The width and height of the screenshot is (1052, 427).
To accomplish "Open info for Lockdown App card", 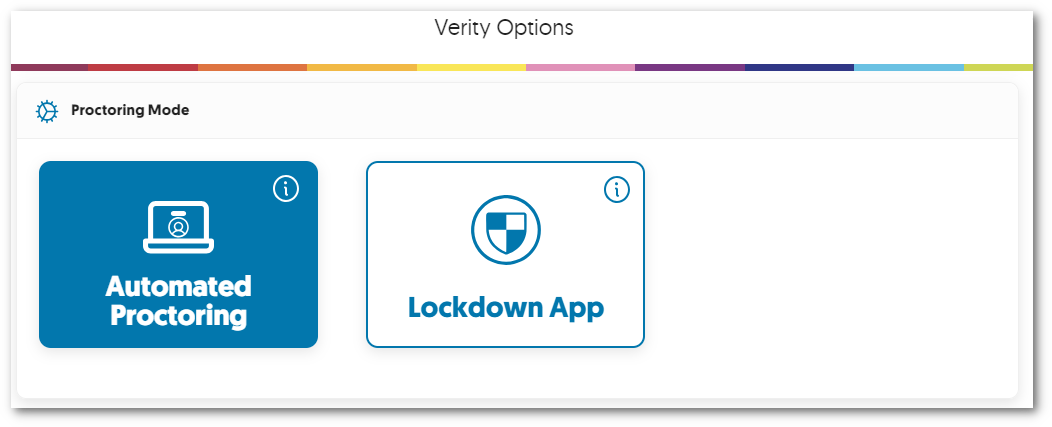I will coord(617,188).
